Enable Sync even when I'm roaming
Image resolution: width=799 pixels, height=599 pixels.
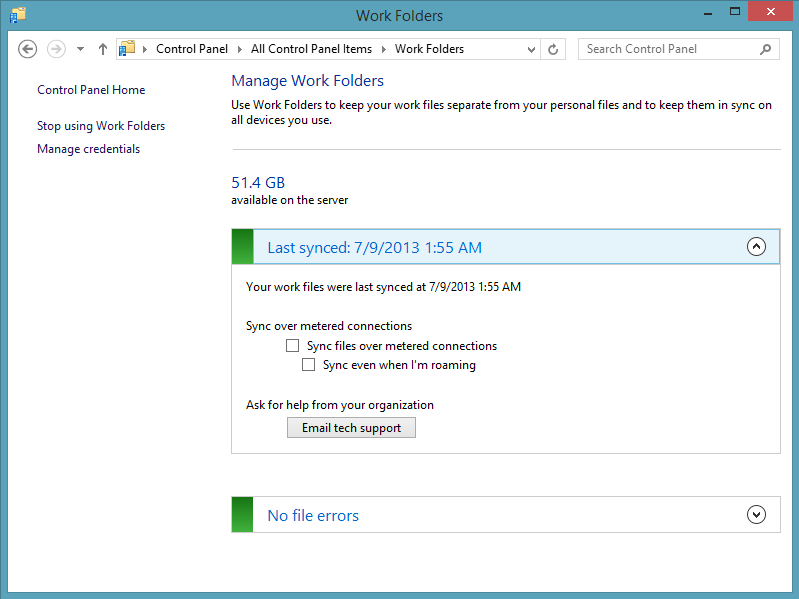coord(308,365)
